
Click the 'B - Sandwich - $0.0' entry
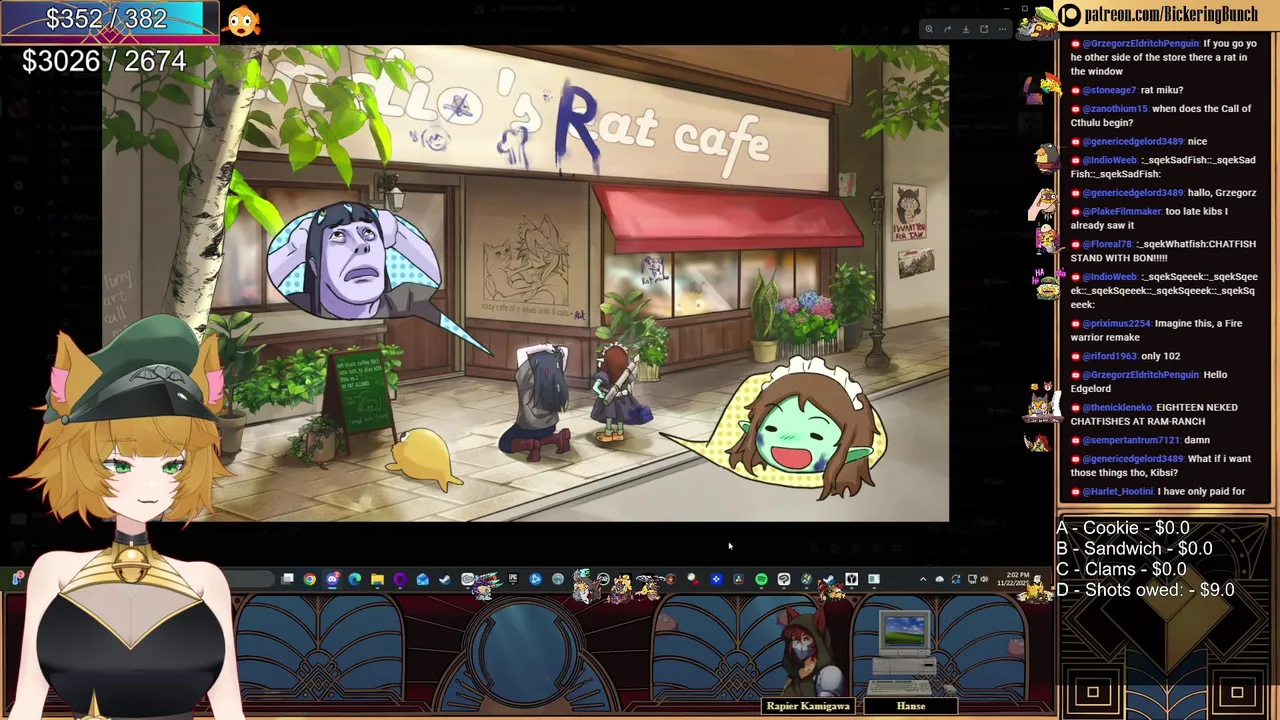click(x=1134, y=549)
